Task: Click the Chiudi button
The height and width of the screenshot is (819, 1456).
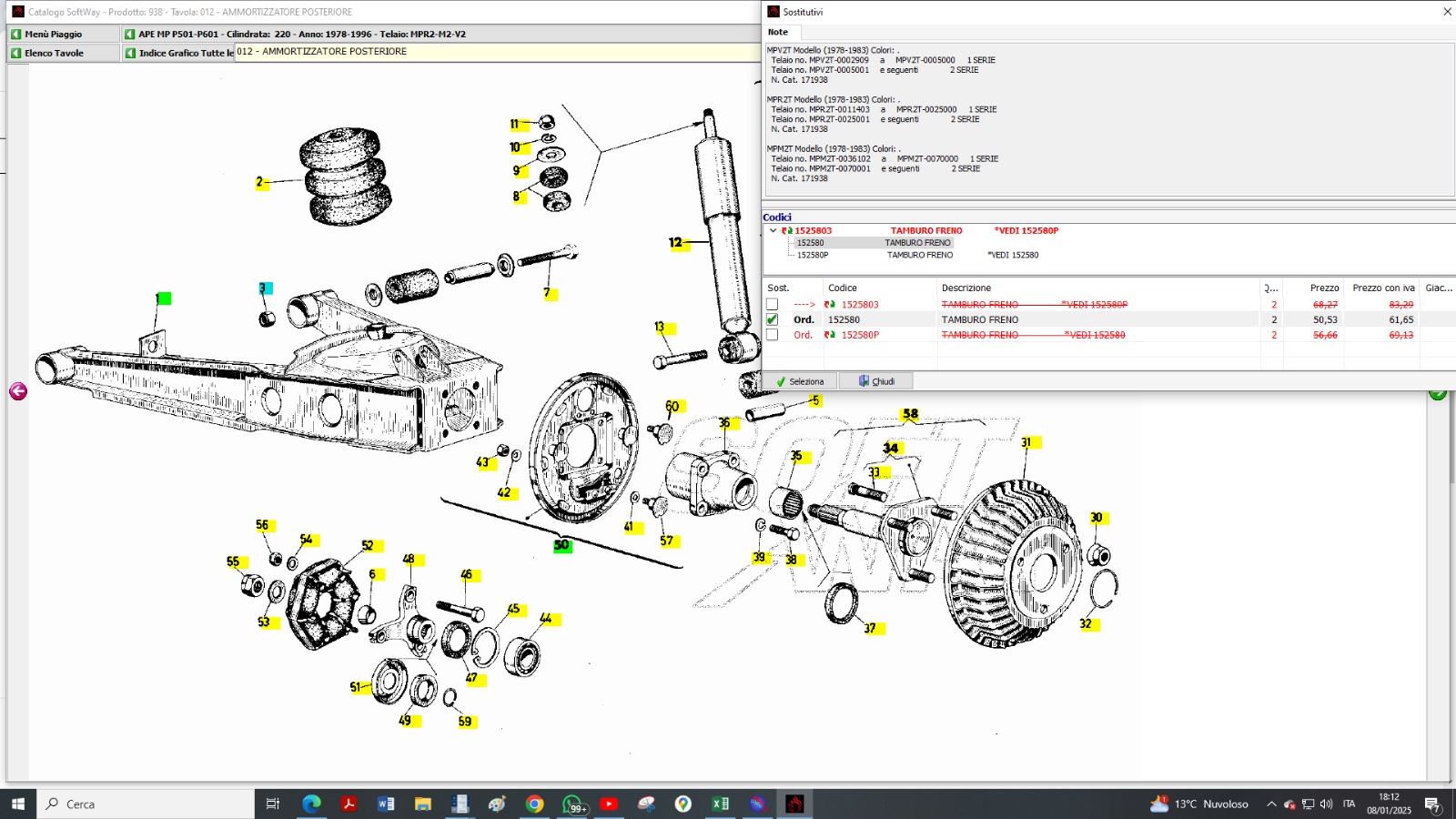Action: (x=876, y=381)
